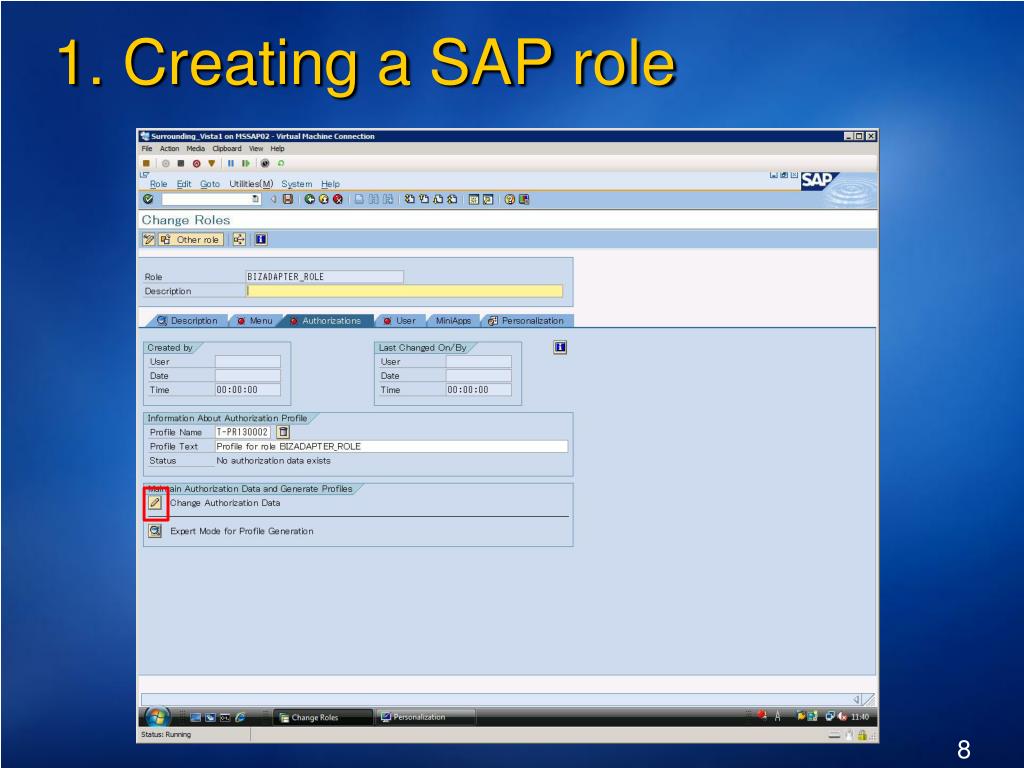Open the Clipboard menu

pyautogui.click(x=227, y=149)
